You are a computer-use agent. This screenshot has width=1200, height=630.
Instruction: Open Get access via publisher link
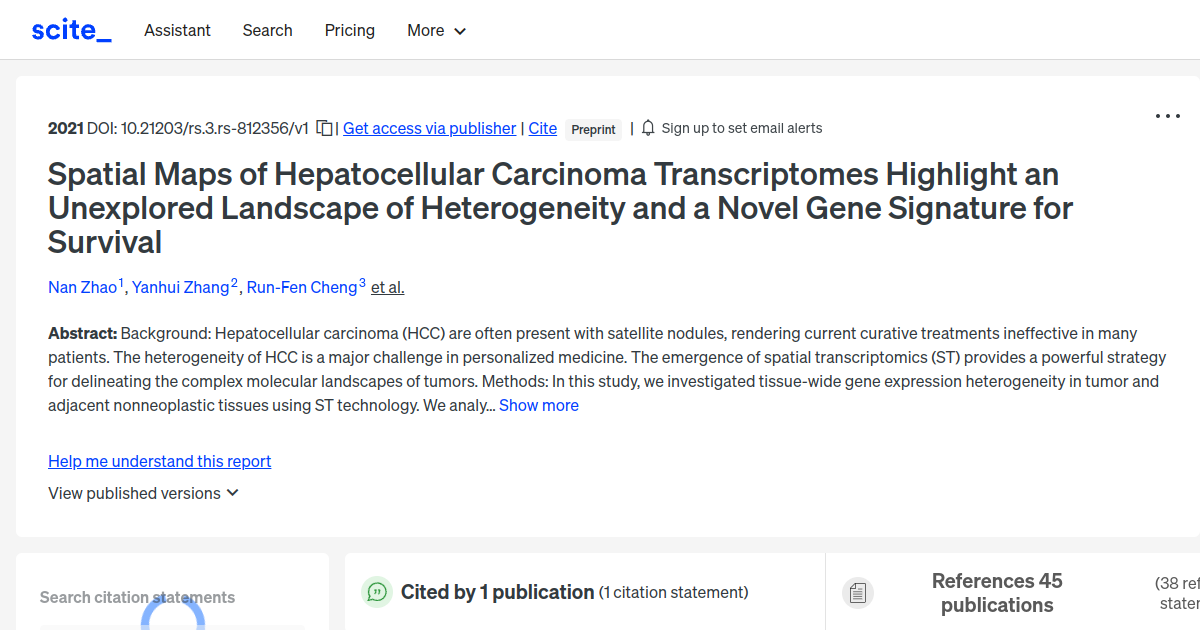[429, 128]
